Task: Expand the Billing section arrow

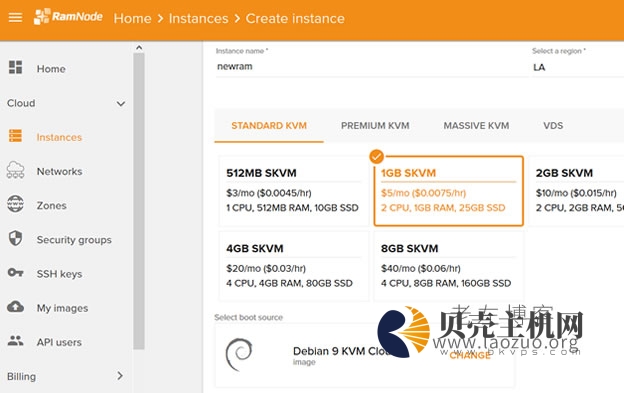Action: coord(120,376)
